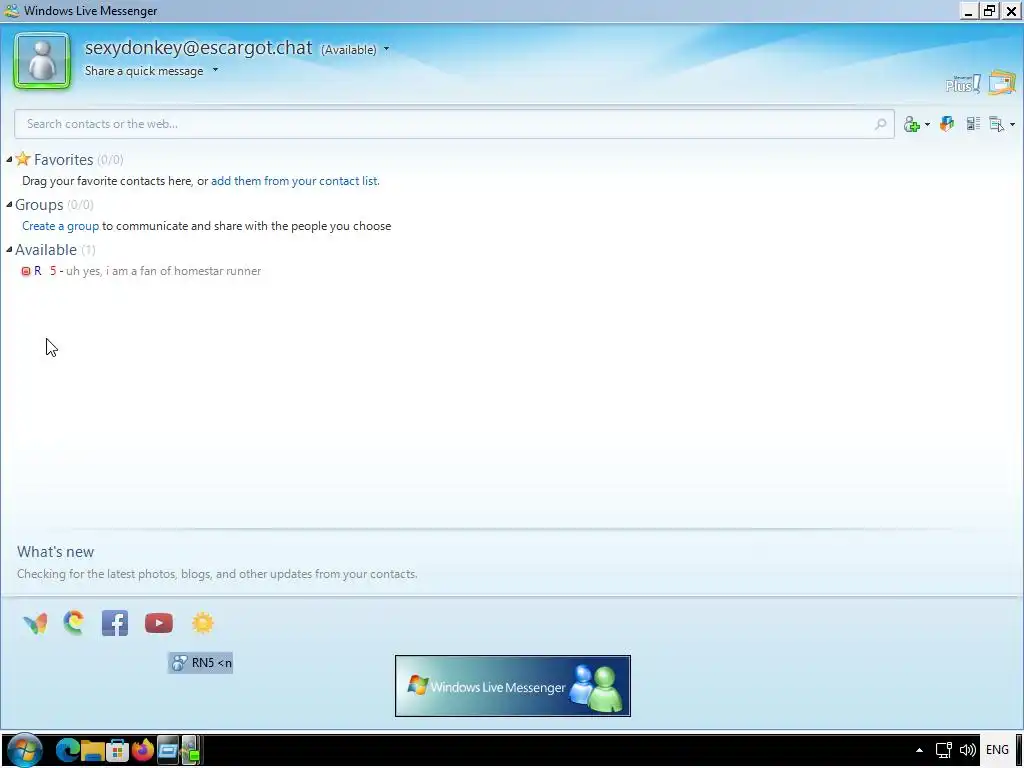
Task: Open the Messenger taskbar icon
Action: [x=191, y=750]
